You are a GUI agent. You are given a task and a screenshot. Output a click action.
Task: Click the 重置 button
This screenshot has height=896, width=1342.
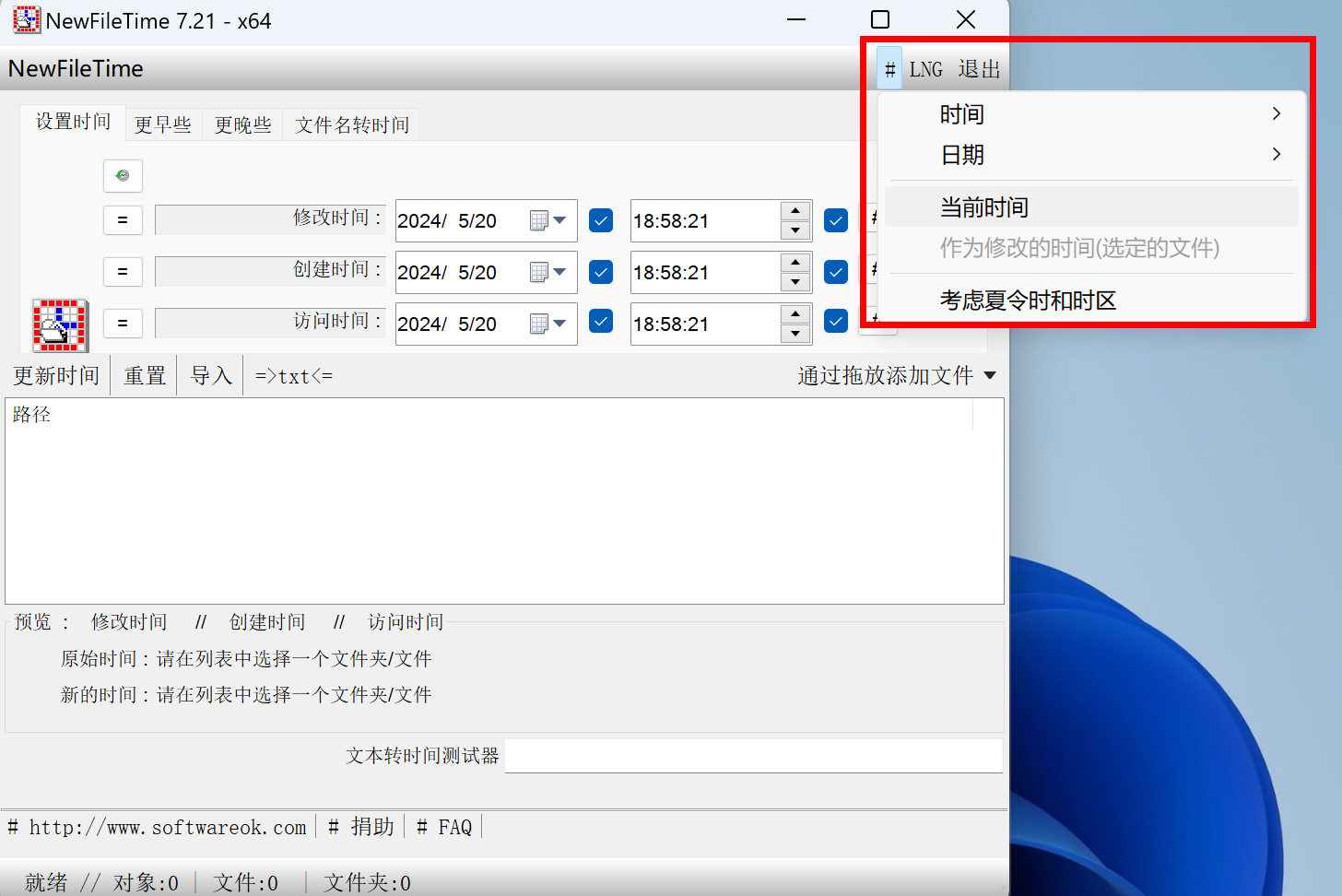point(144,374)
